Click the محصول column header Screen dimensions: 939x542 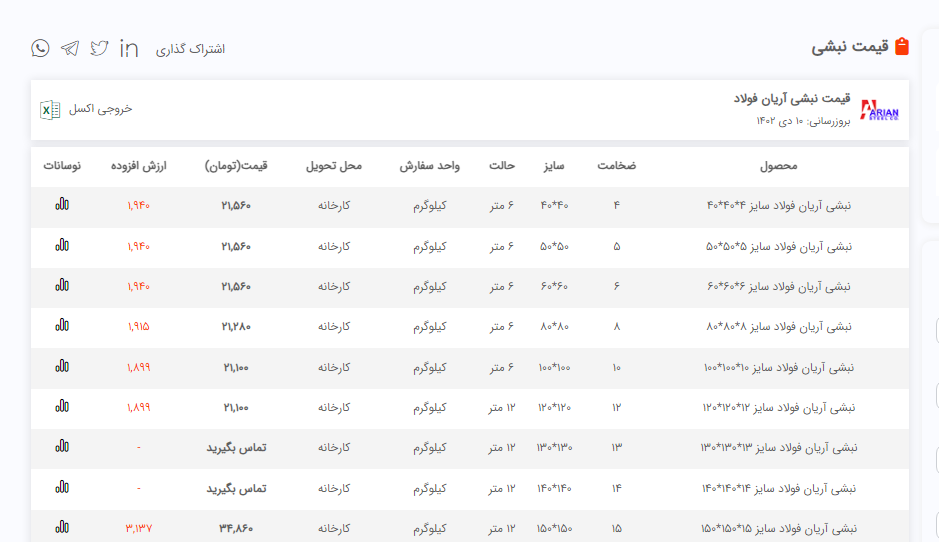click(778, 166)
